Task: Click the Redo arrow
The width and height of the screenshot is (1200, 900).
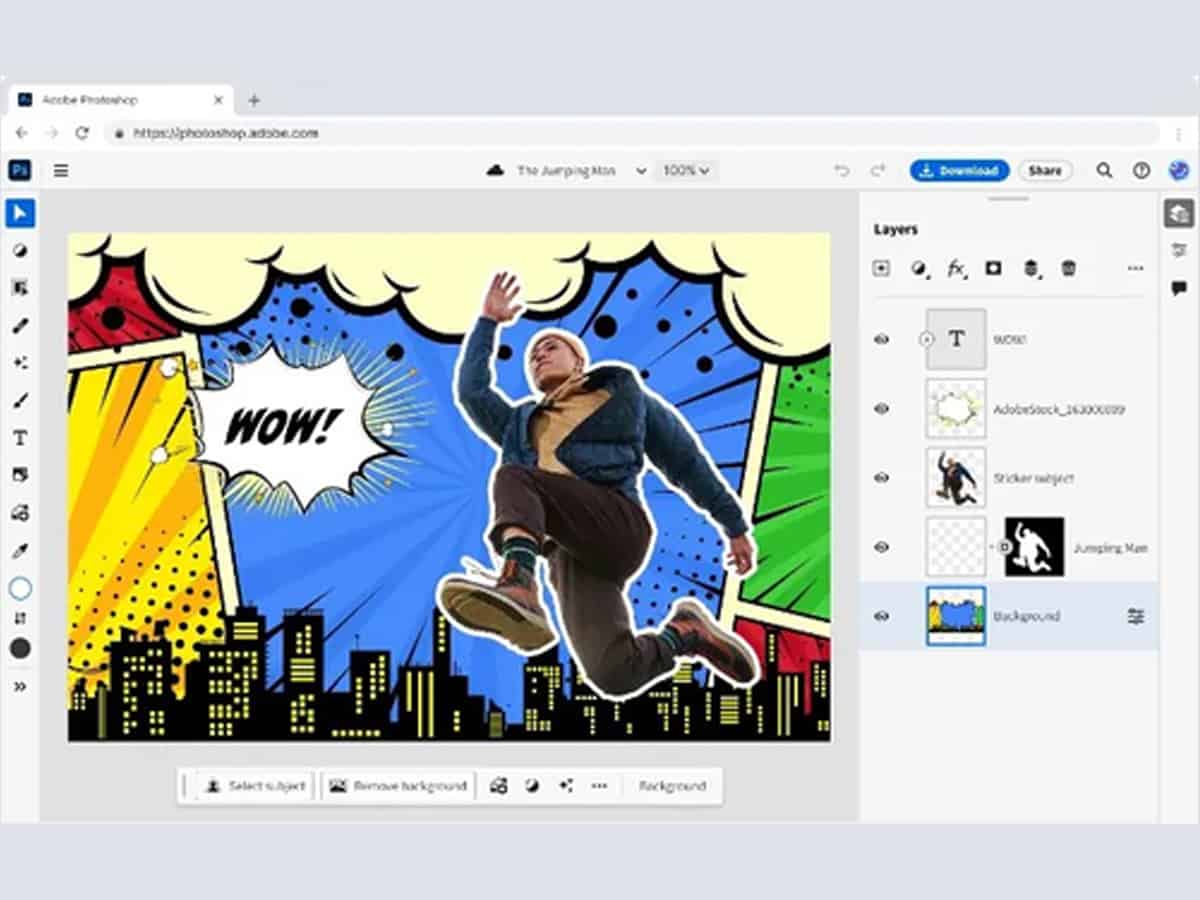Action: click(x=878, y=170)
